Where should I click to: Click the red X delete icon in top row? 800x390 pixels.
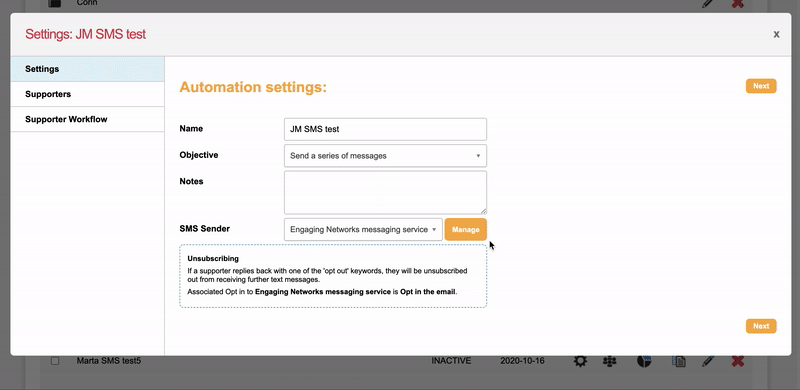(x=737, y=3)
